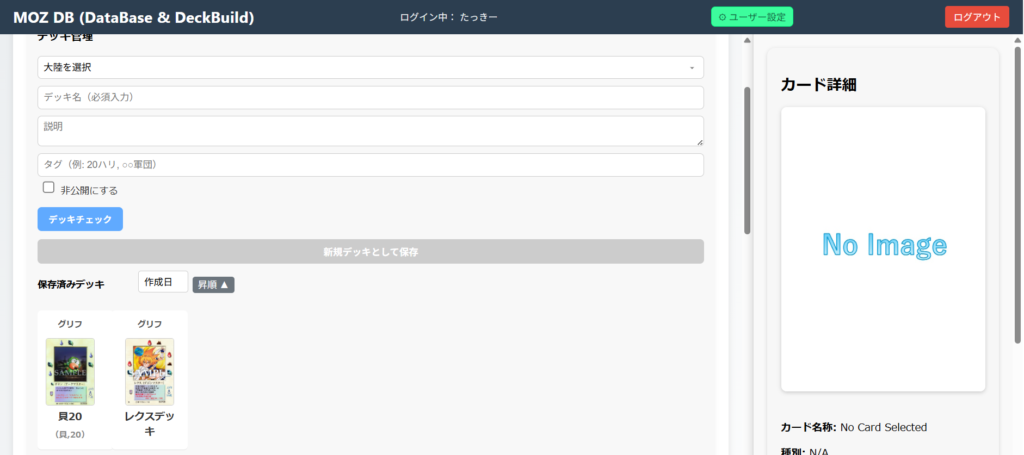Screen dimensions: 1024x455
Task: Toggle the 非公開にする checkbox
Action: 48,187
